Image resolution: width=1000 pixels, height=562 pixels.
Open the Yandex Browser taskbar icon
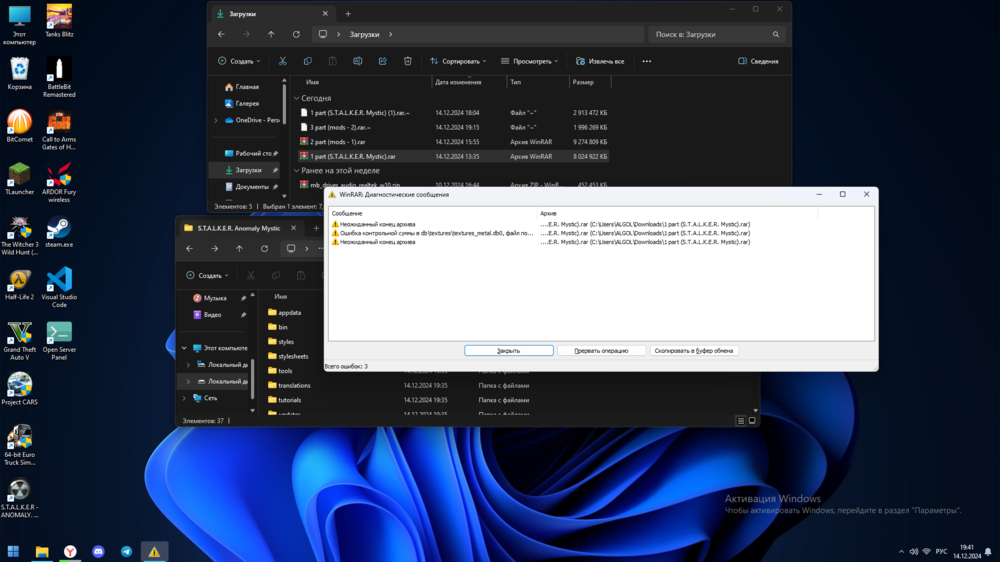tap(70, 551)
